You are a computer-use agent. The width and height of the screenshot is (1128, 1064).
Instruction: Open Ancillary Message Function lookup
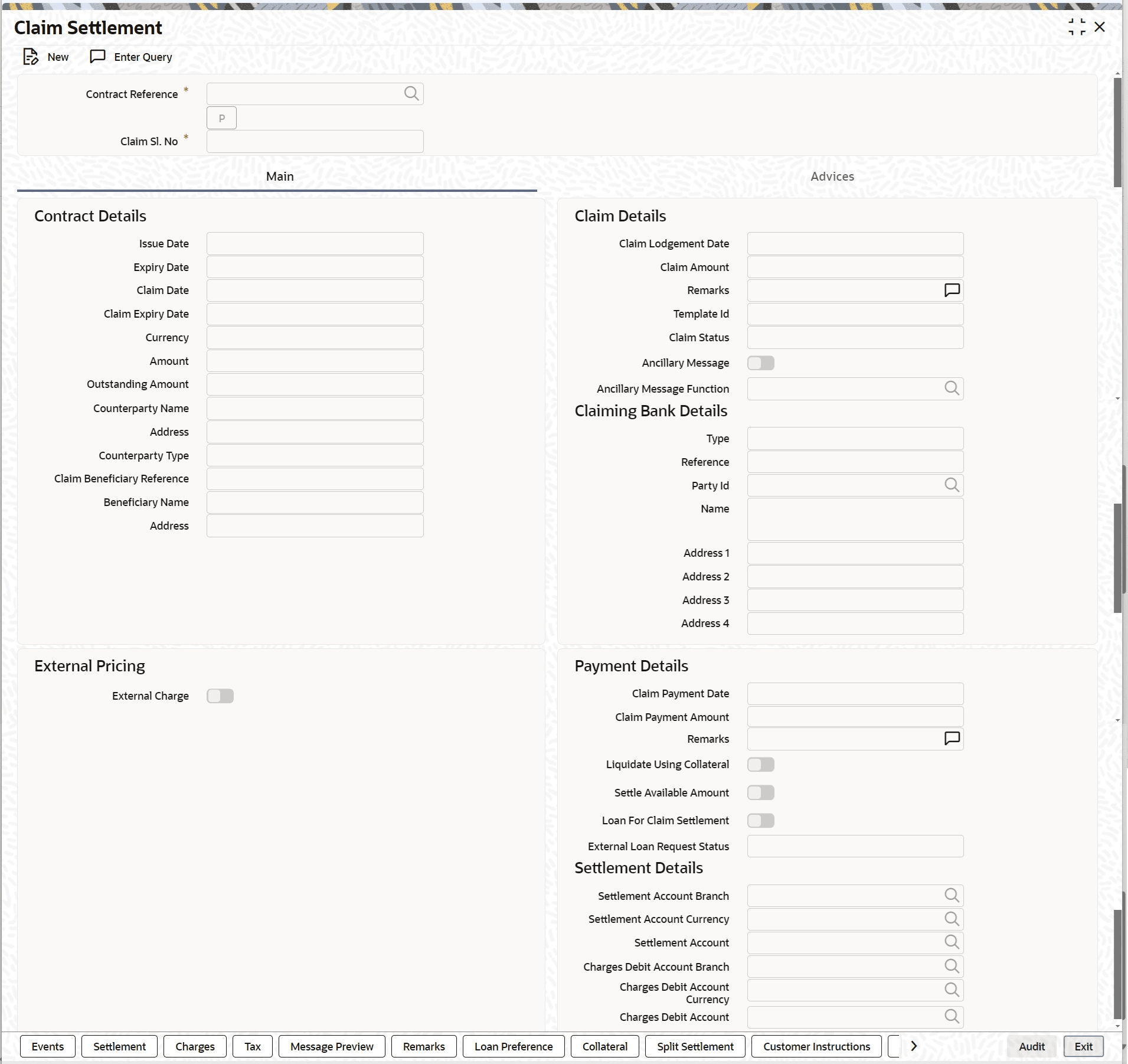(x=952, y=388)
